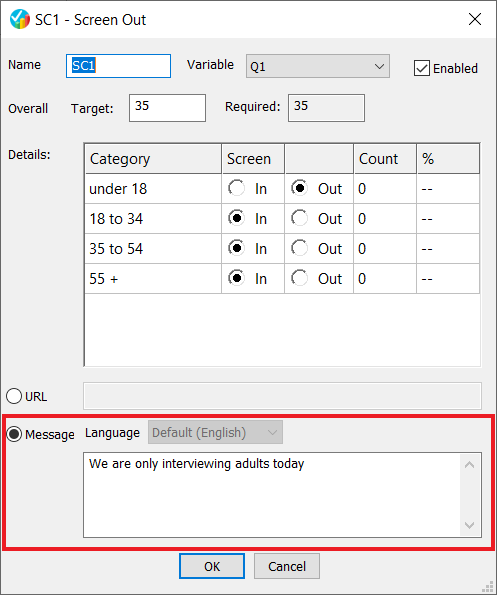Toggle the Enabled checkbox
The image size is (497, 595).
422,68
